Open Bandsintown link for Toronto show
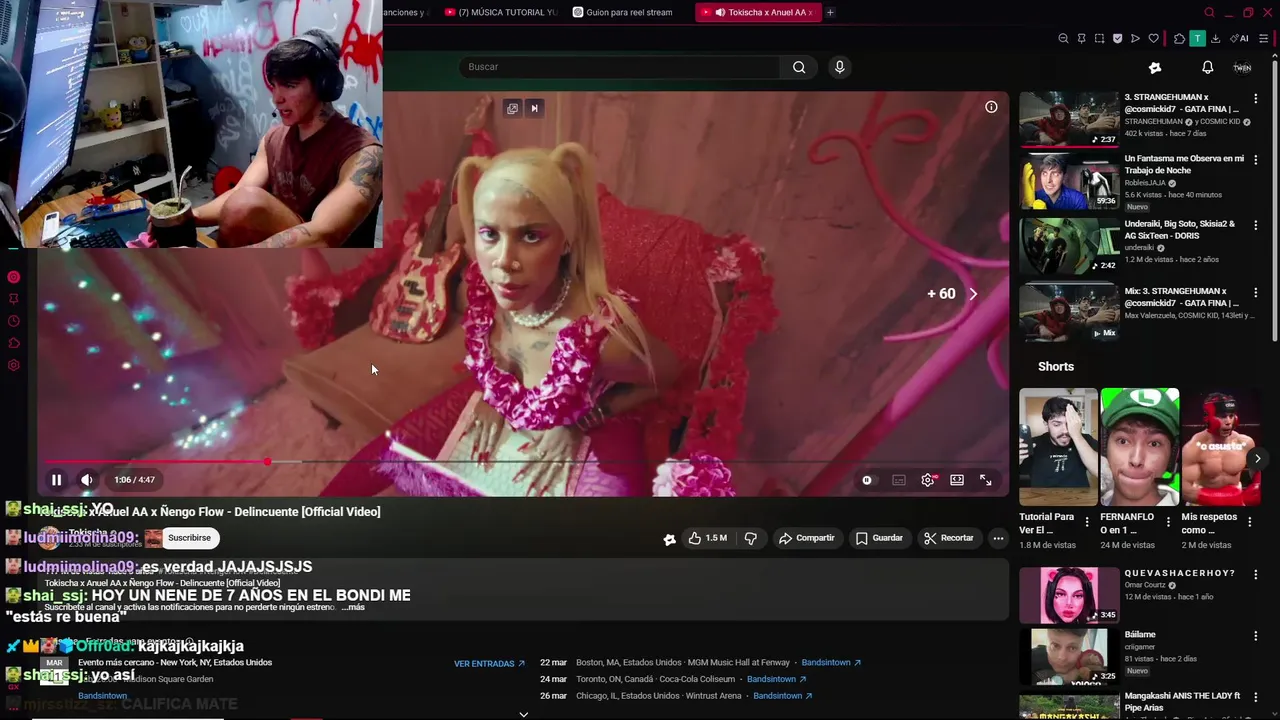This screenshot has height=720, width=1280. 777,679
